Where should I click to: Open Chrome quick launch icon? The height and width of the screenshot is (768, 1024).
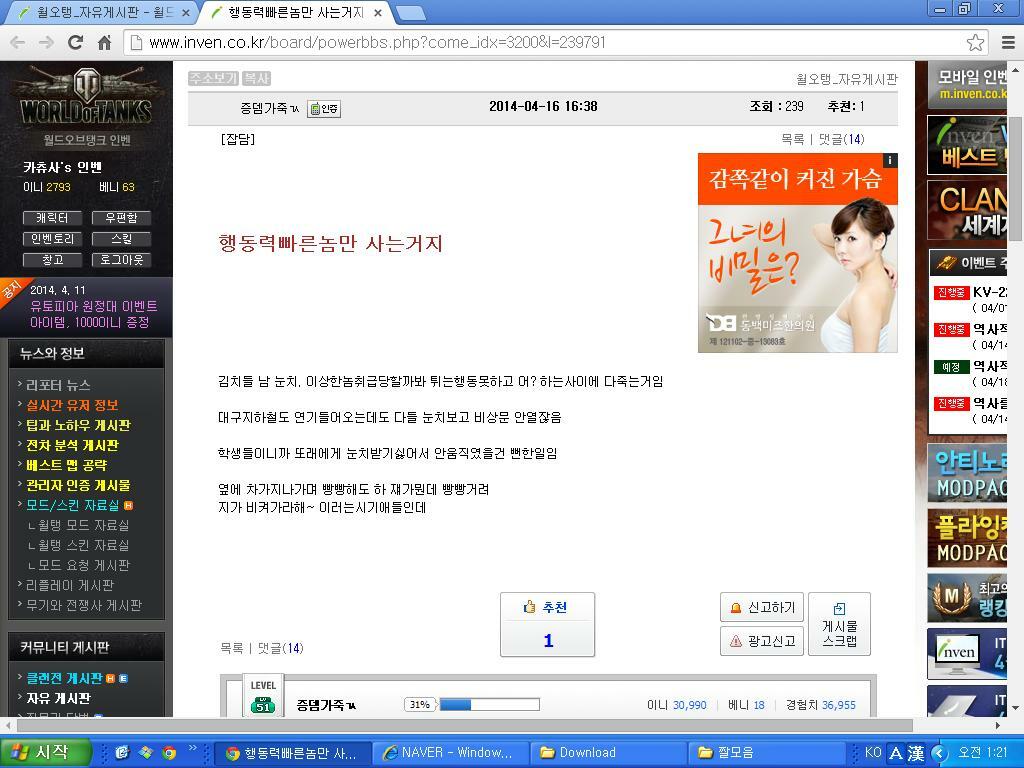[x=168, y=753]
